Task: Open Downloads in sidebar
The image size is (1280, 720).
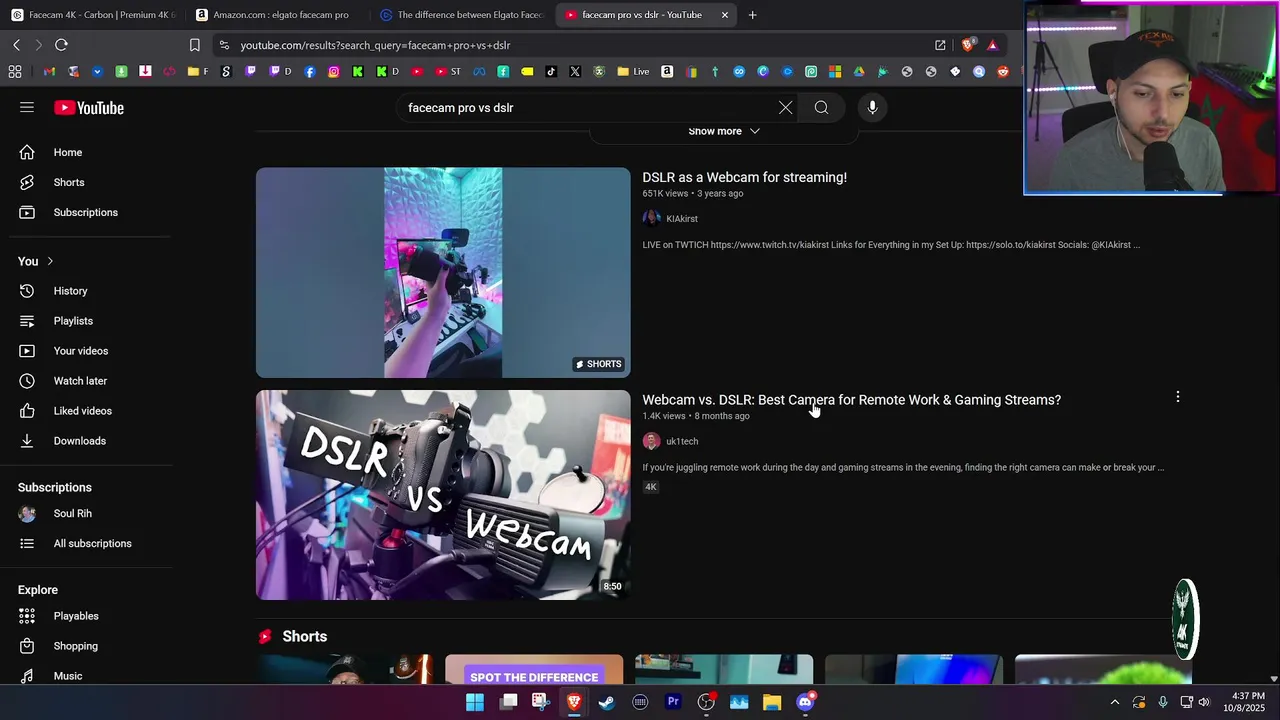Action: point(90,441)
